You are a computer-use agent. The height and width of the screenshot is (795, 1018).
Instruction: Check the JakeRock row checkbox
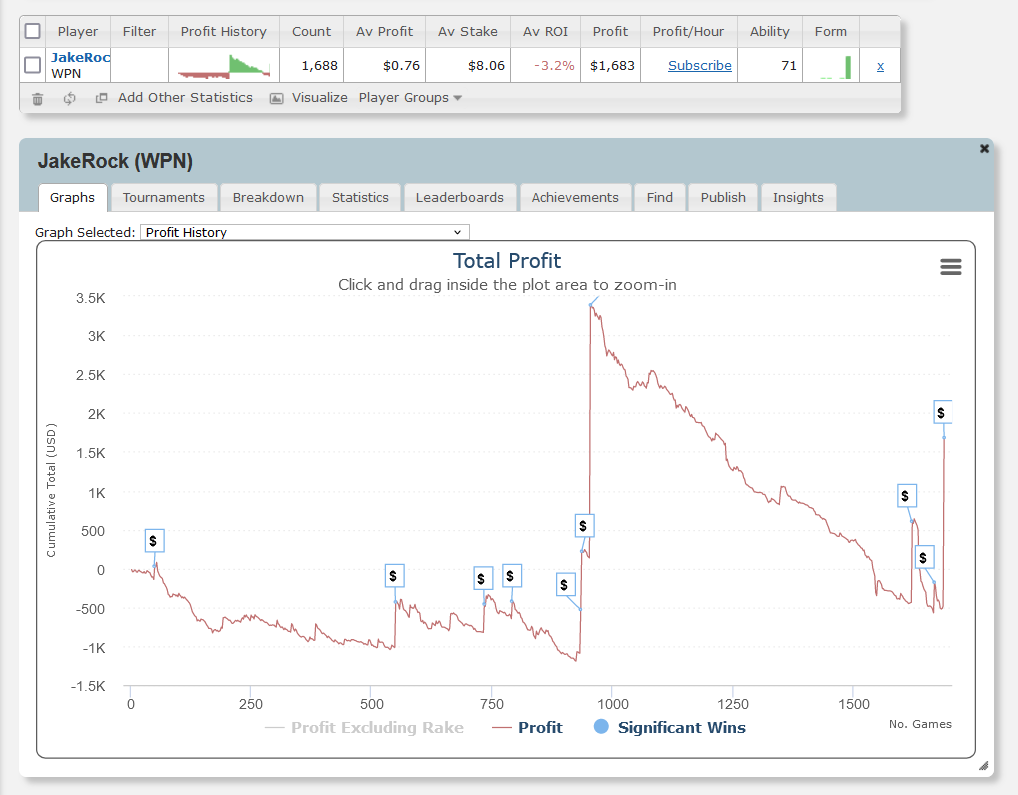point(33,65)
